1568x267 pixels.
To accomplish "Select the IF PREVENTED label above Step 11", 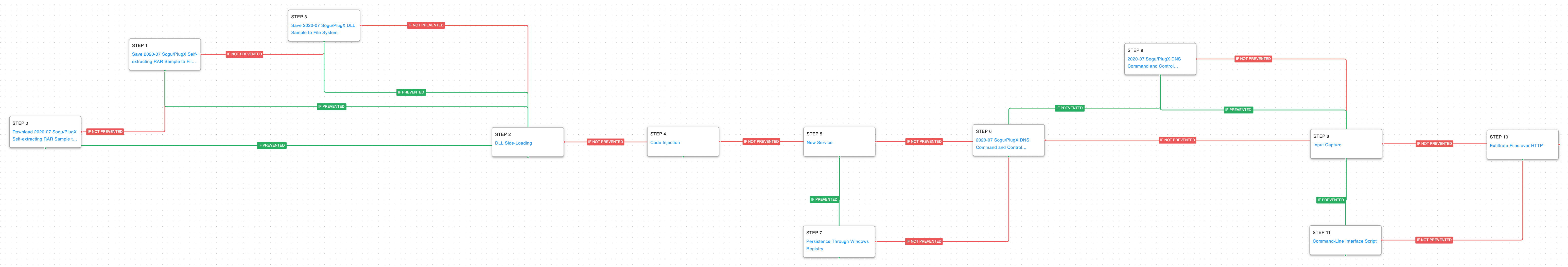I will [1331, 200].
